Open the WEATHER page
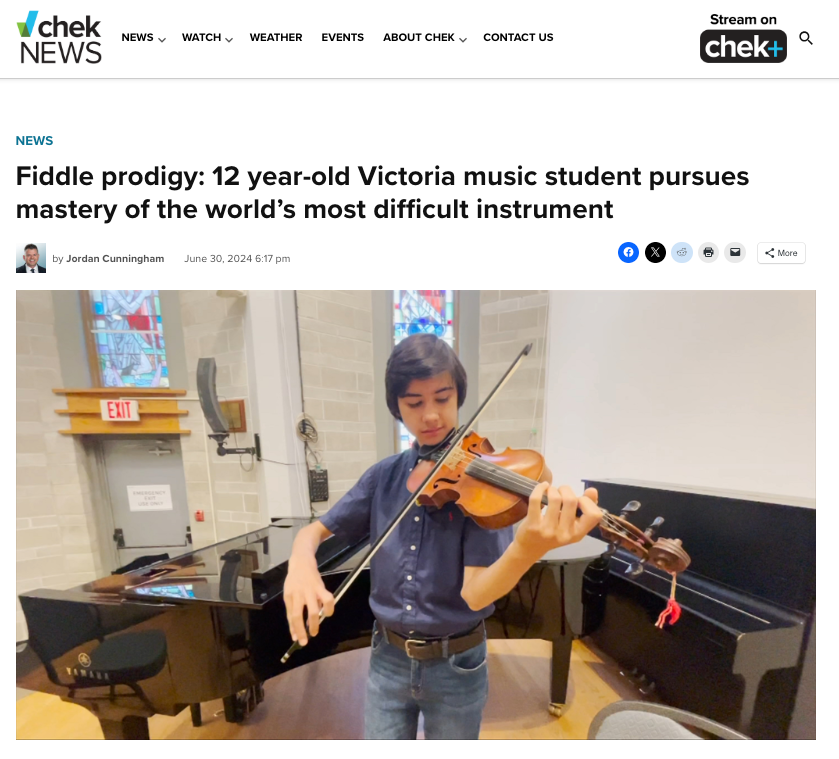839x759 pixels. 276,37
